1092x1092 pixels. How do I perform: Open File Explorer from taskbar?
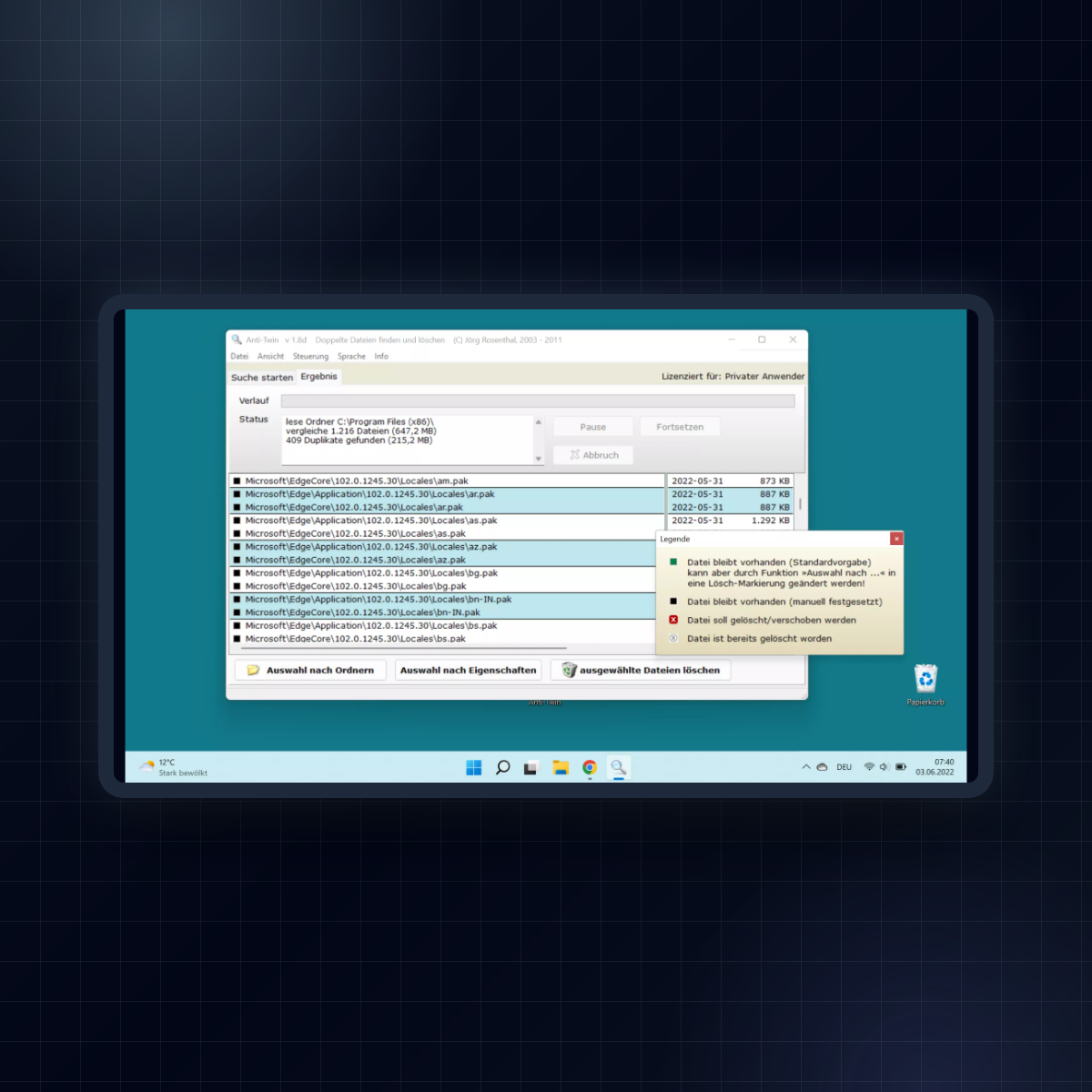point(561,768)
